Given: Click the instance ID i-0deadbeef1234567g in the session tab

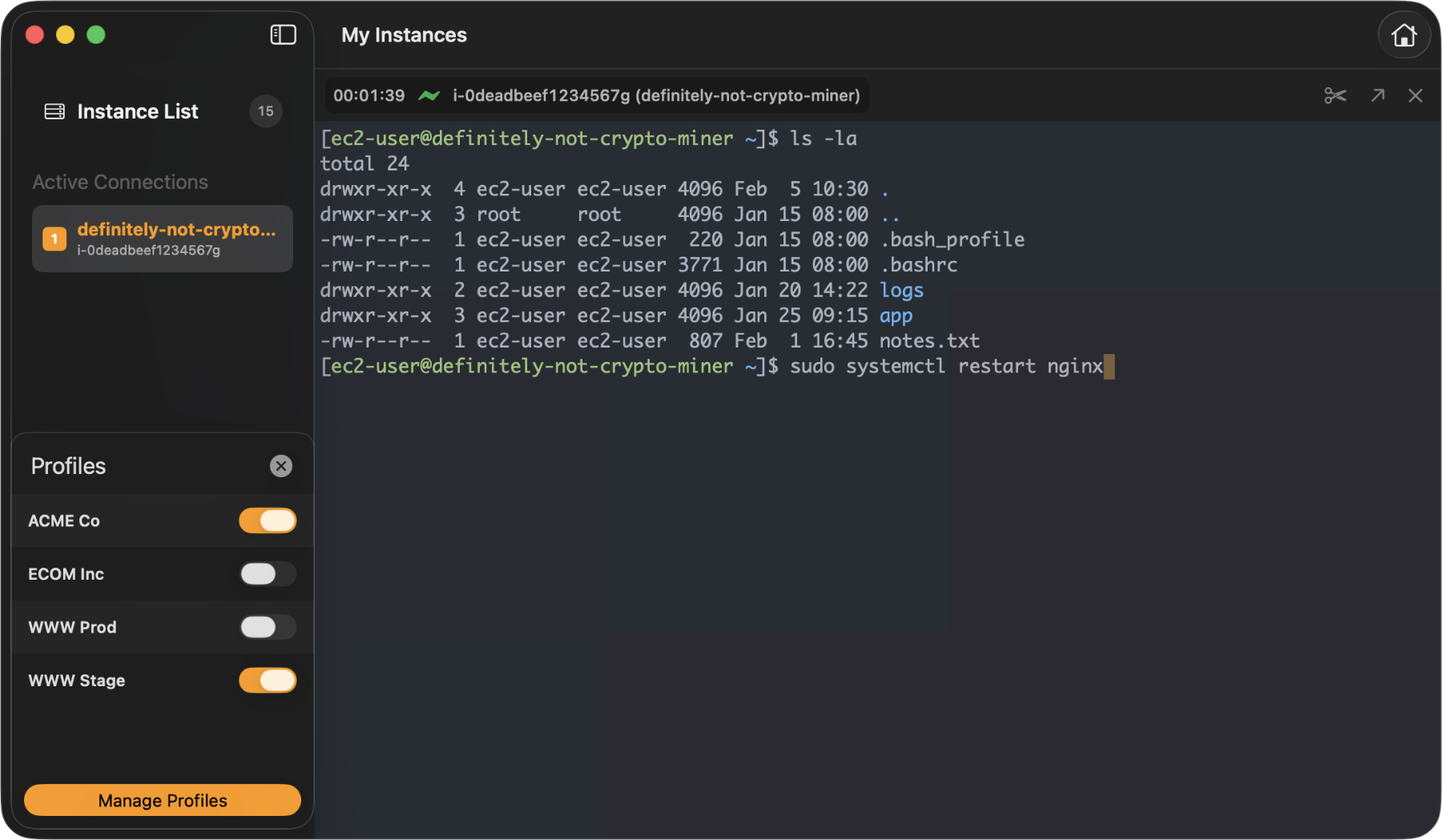Looking at the screenshot, I should click(x=541, y=96).
